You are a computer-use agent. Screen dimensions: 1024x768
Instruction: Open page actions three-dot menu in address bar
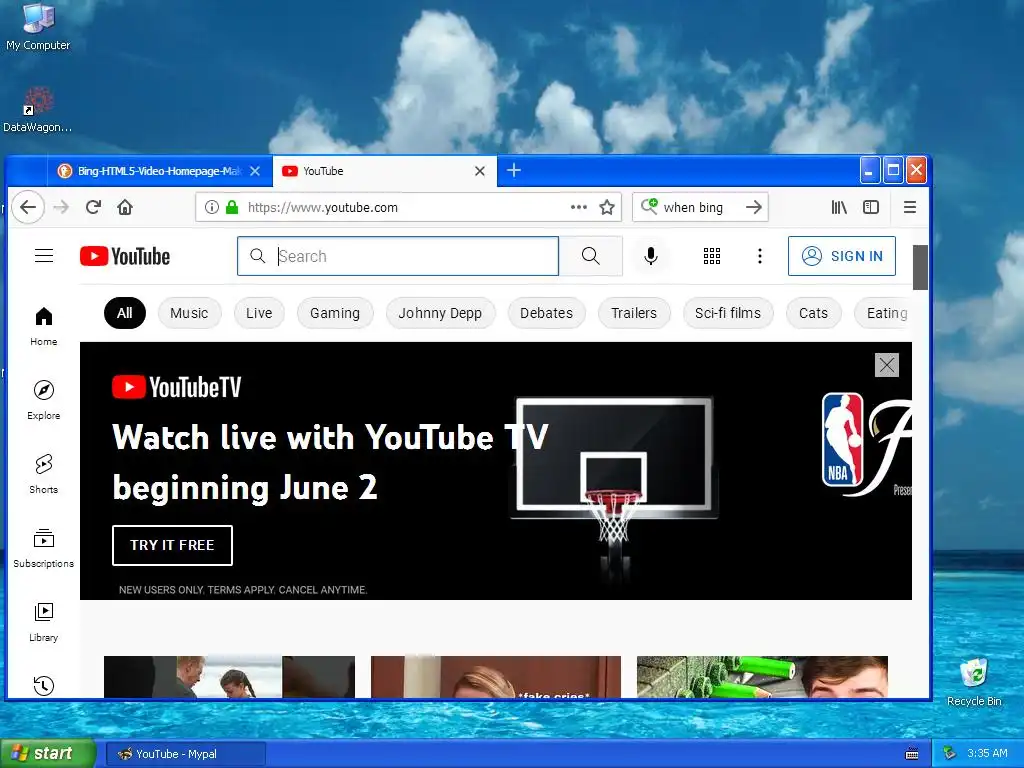(579, 208)
